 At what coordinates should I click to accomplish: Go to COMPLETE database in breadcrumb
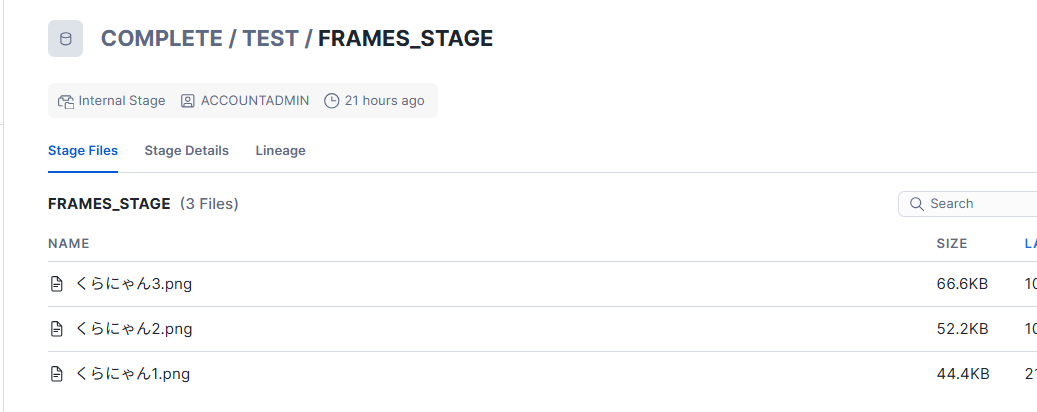click(x=162, y=39)
